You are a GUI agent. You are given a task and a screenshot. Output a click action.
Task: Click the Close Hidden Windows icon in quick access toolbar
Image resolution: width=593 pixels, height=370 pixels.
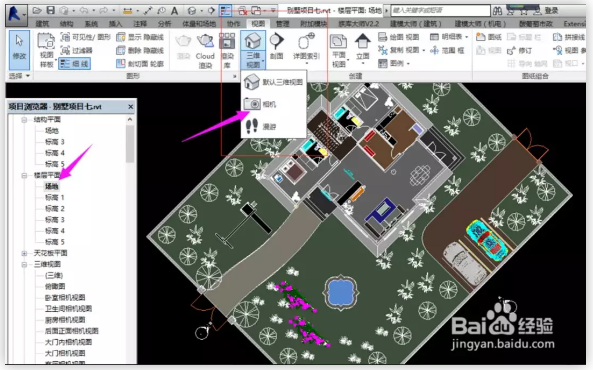(x=242, y=11)
